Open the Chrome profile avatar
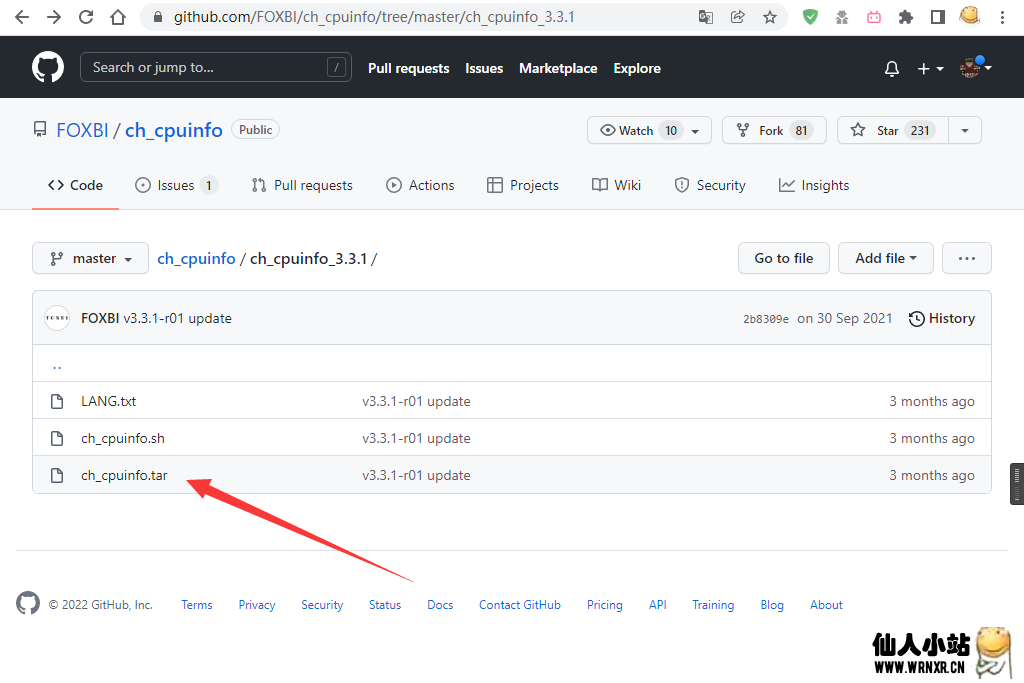Viewport: 1024px width, 683px height. (970, 16)
